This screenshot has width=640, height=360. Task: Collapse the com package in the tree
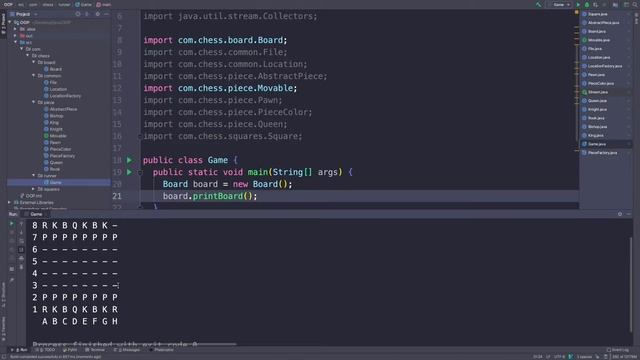point(22,49)
